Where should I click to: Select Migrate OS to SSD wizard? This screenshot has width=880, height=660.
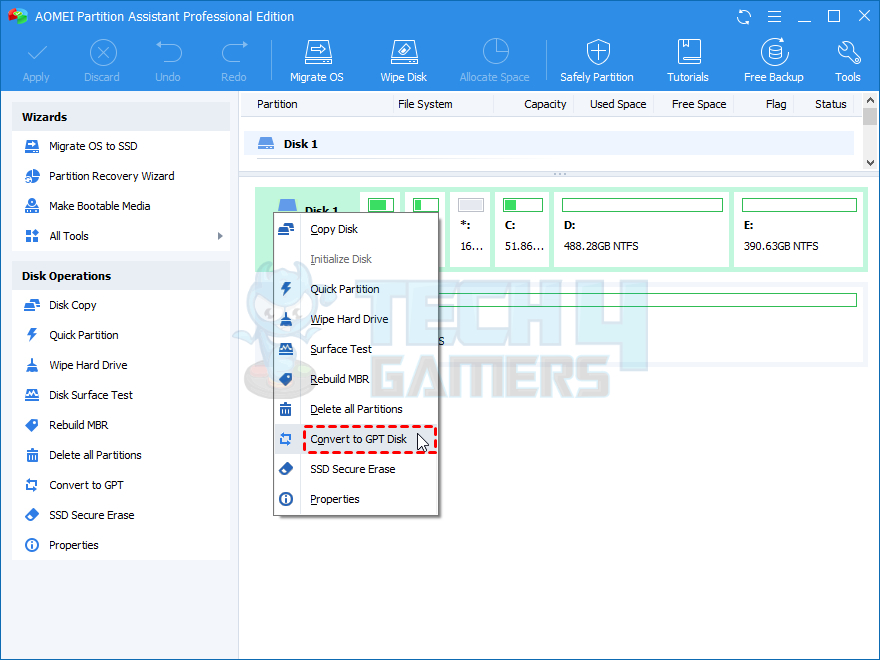click(121, 146)
